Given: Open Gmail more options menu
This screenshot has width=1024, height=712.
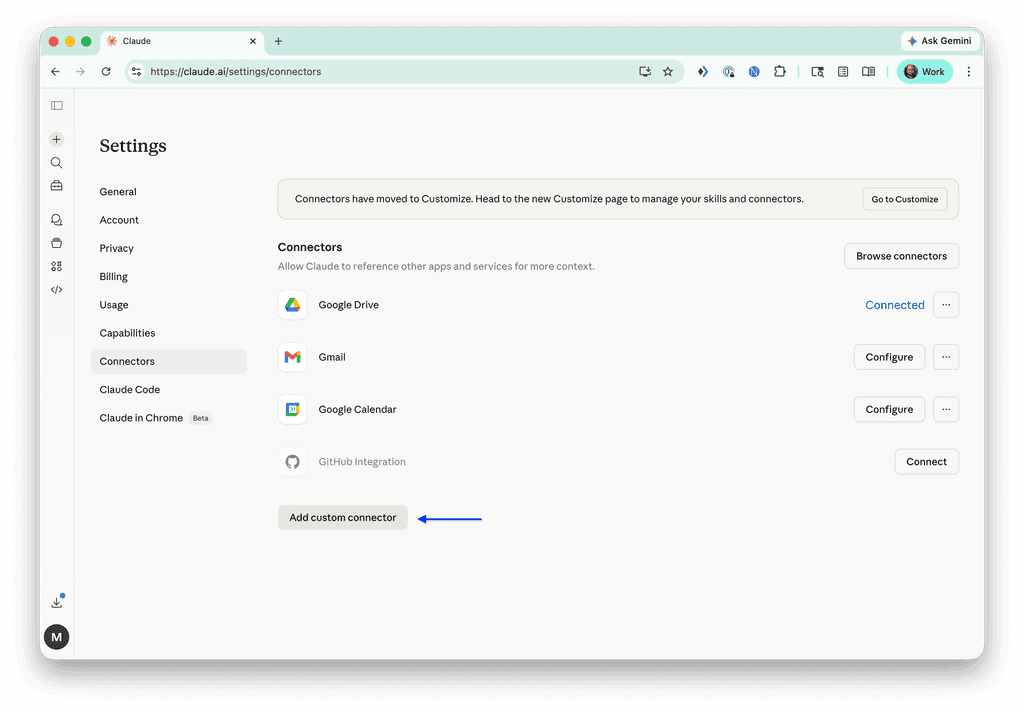Looking at the screenshot, I should point(945,357).
